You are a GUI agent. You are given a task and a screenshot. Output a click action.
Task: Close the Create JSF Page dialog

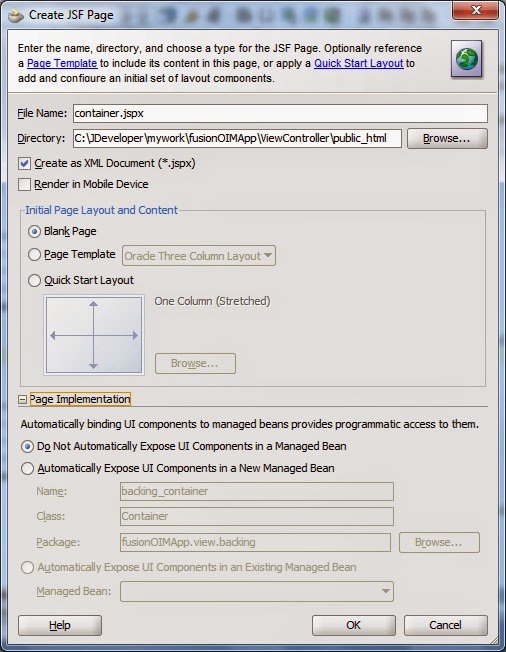pyautogui.click(x=476, y=10)
